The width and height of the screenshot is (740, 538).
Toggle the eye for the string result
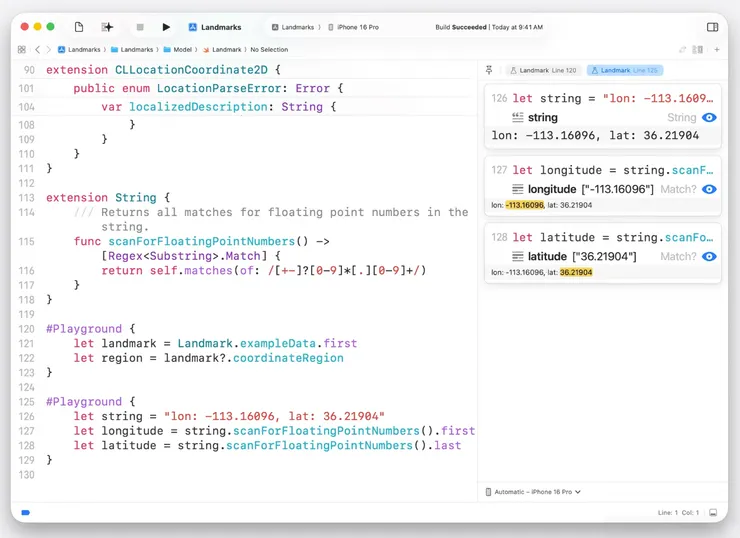[709, 118]
